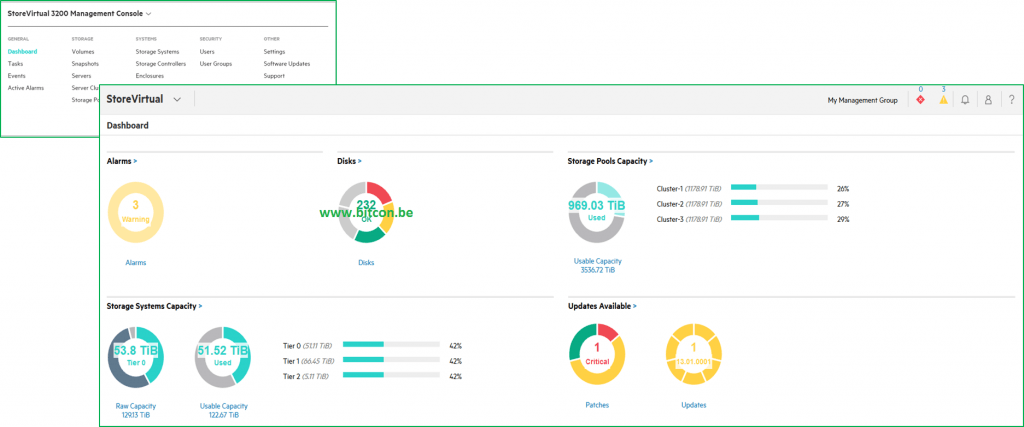Click the Usable Capacity 3536.72 TiB link

[x=597, y=265]
